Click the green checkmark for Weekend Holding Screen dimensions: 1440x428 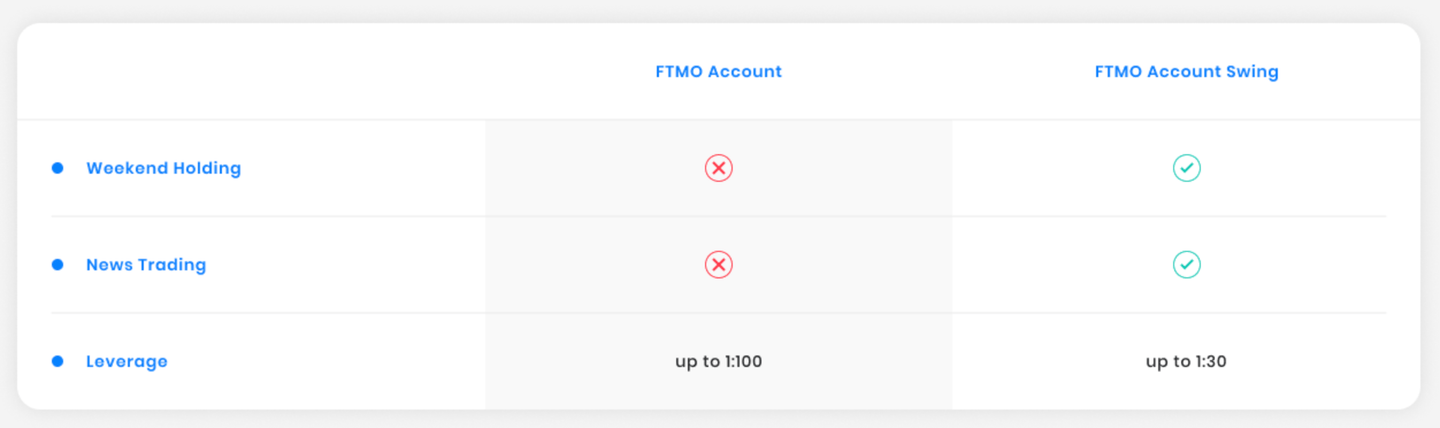coord(1186,168)
